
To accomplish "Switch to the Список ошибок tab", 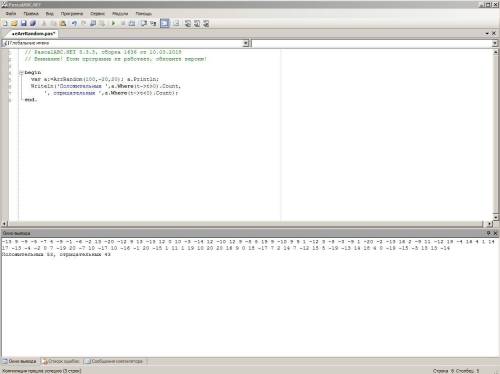I will [x=61, y=361].
